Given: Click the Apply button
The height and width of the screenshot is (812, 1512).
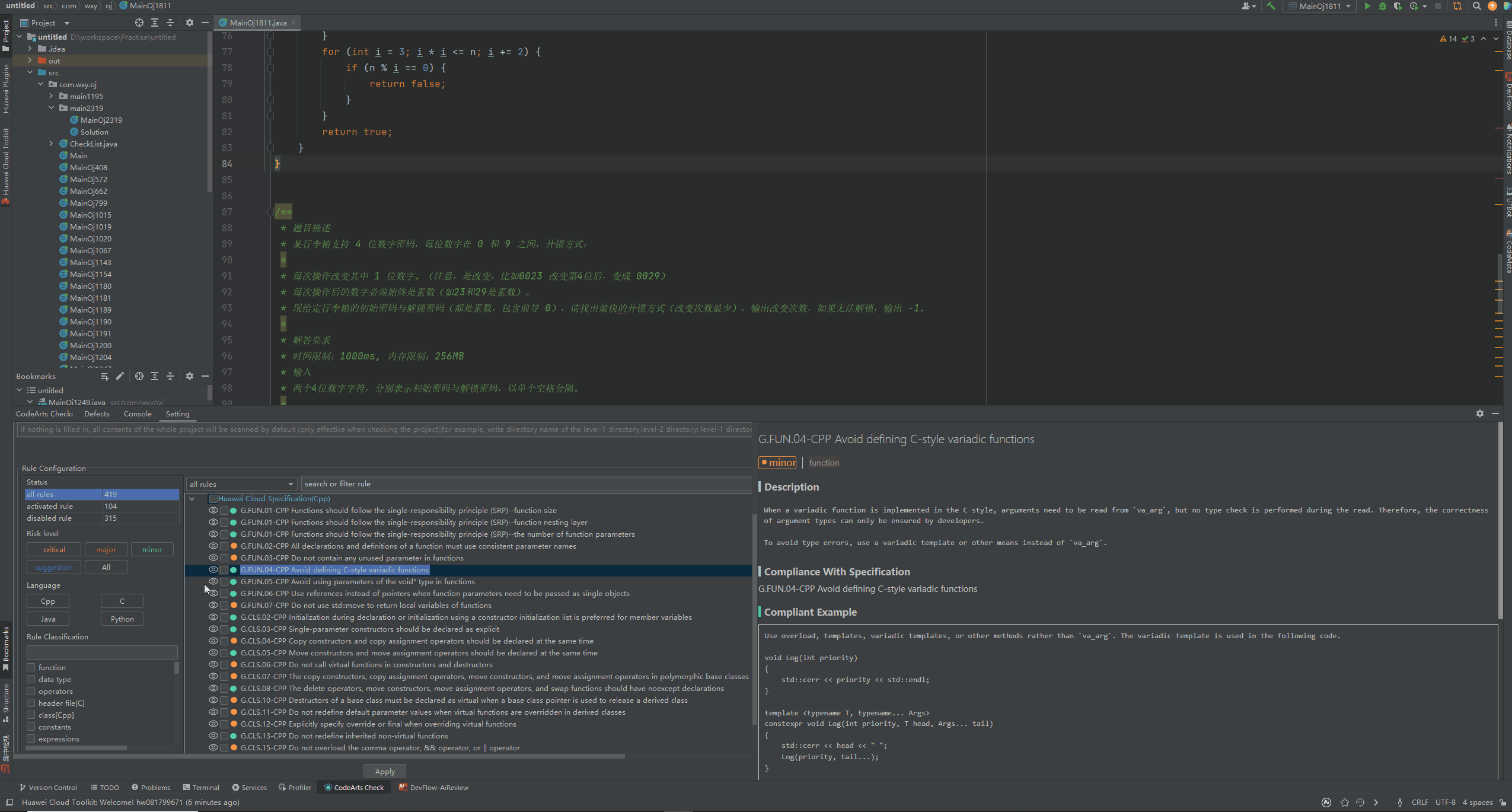Looking at the screenshot, I should [x=384, y=771].
